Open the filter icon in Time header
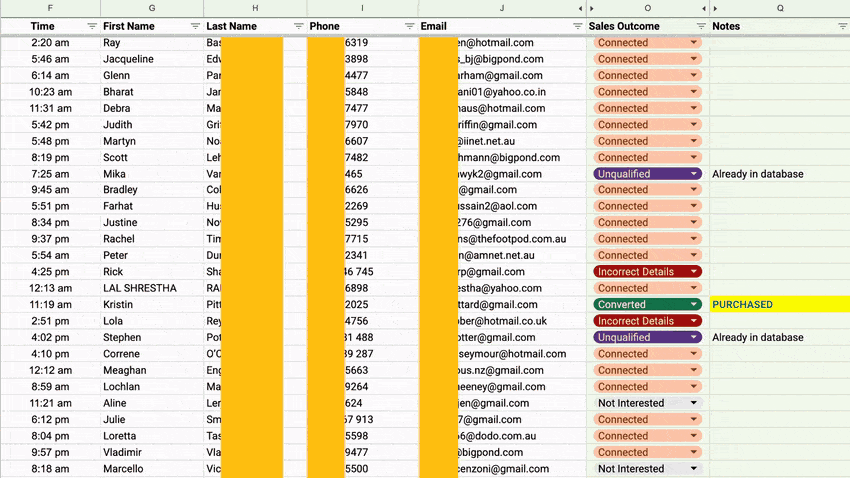This screenshot has width=850, height=478. pyautogui.click(x=92, y=26)
